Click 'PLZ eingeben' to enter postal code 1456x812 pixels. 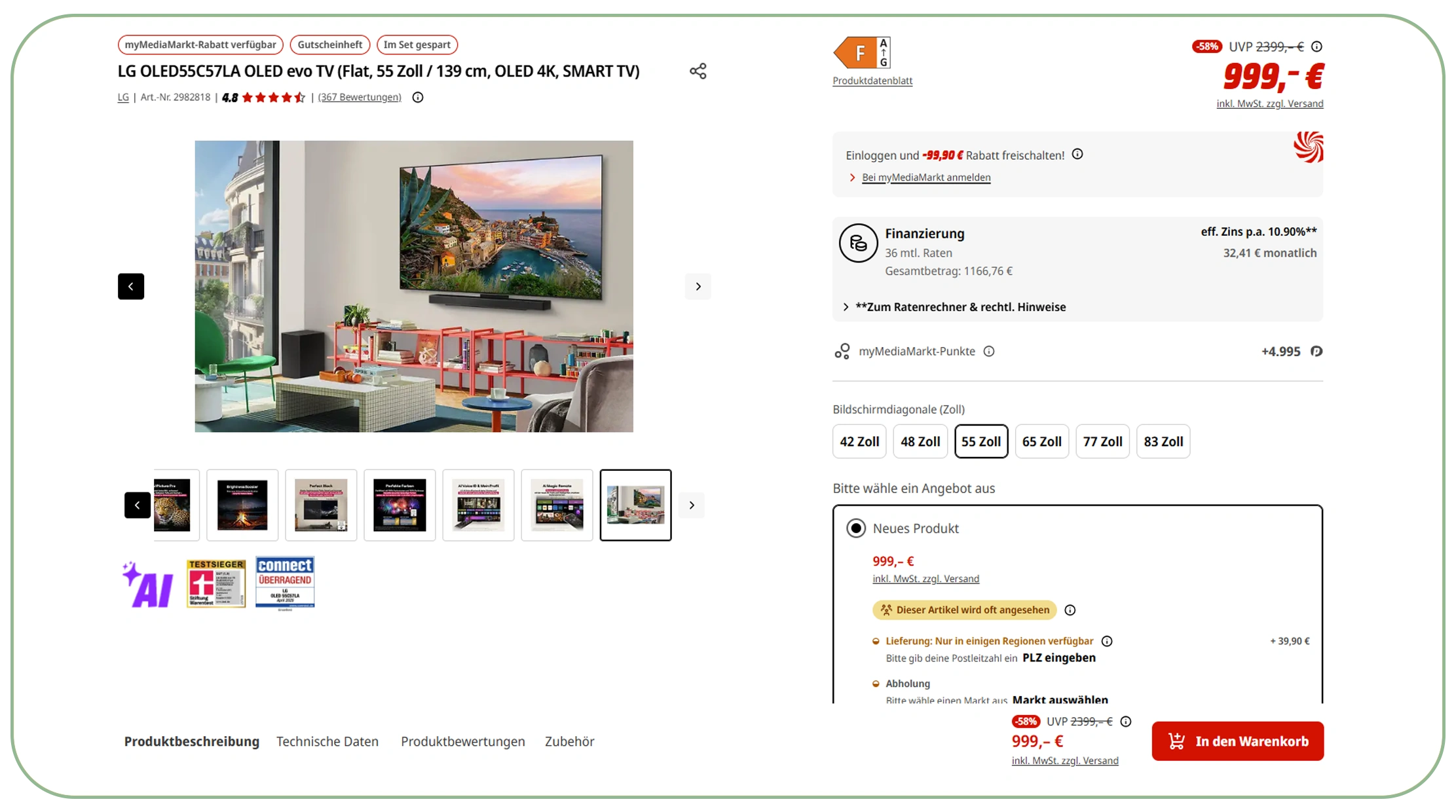pos(1059,658)
